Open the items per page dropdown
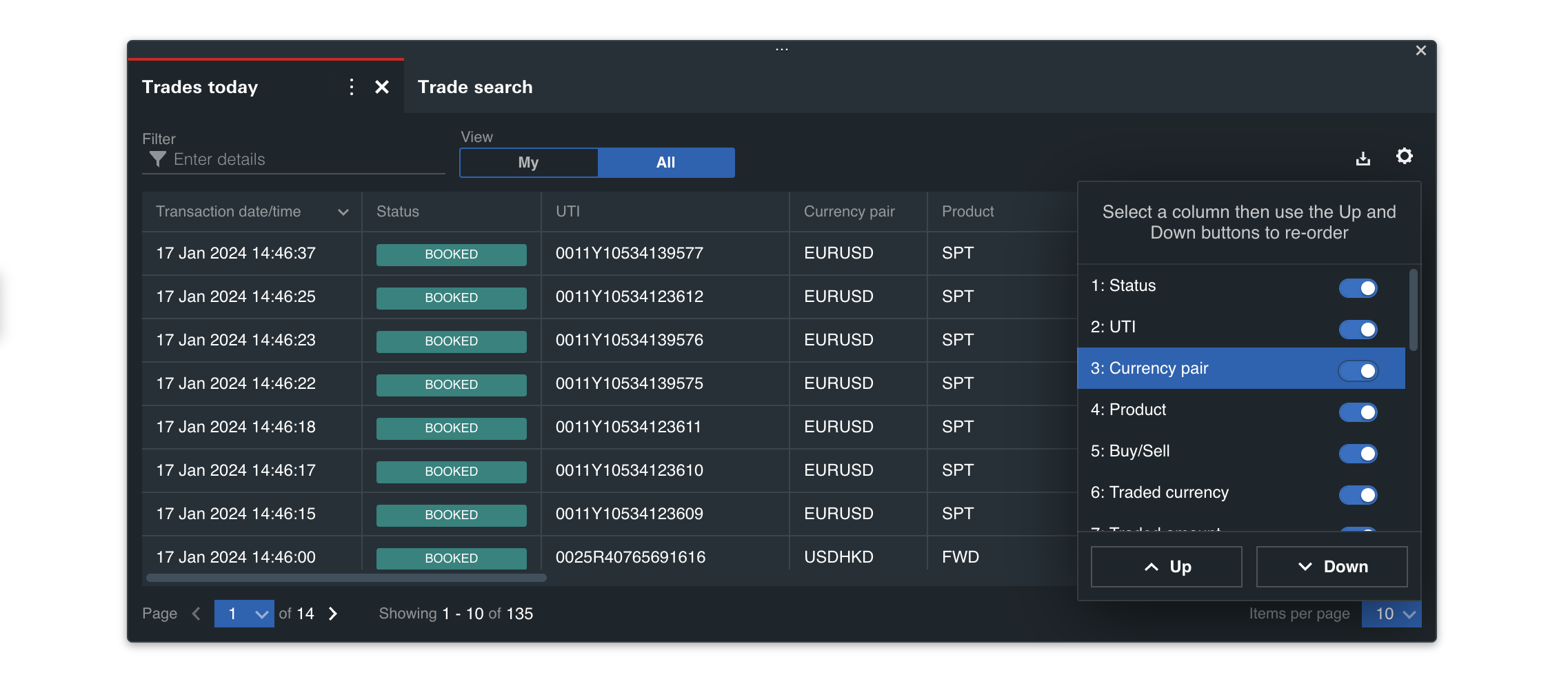 tap(1391, 614)
